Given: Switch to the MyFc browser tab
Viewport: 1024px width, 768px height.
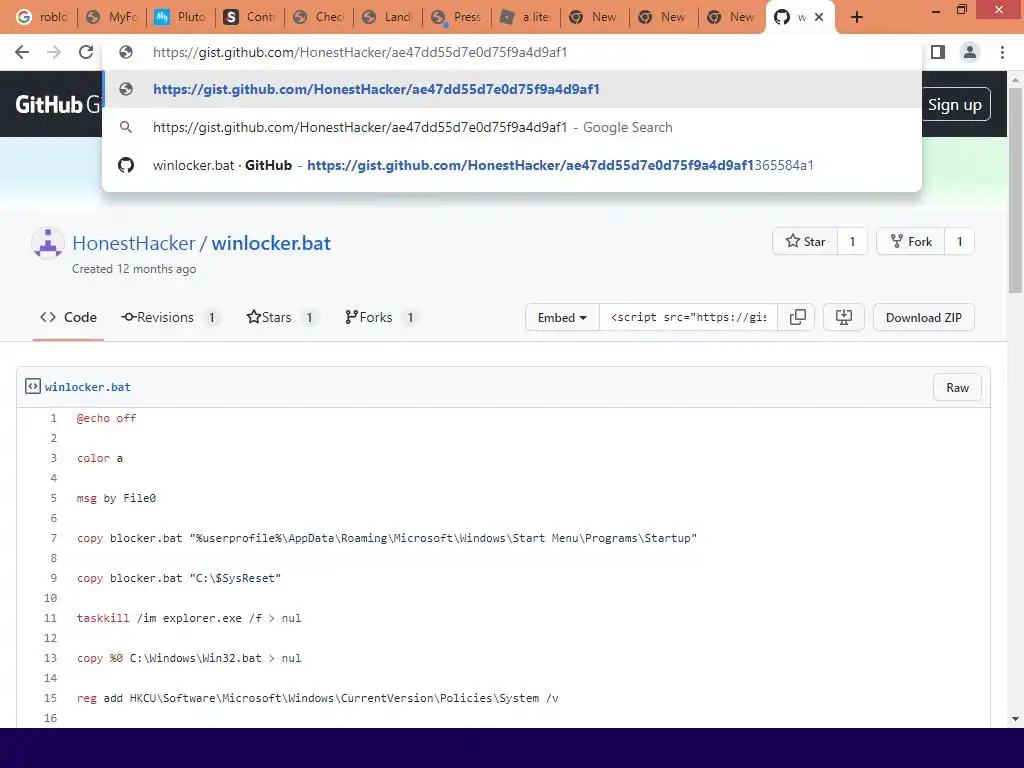Looking at the screenshot, I should (x=112, y=17).
